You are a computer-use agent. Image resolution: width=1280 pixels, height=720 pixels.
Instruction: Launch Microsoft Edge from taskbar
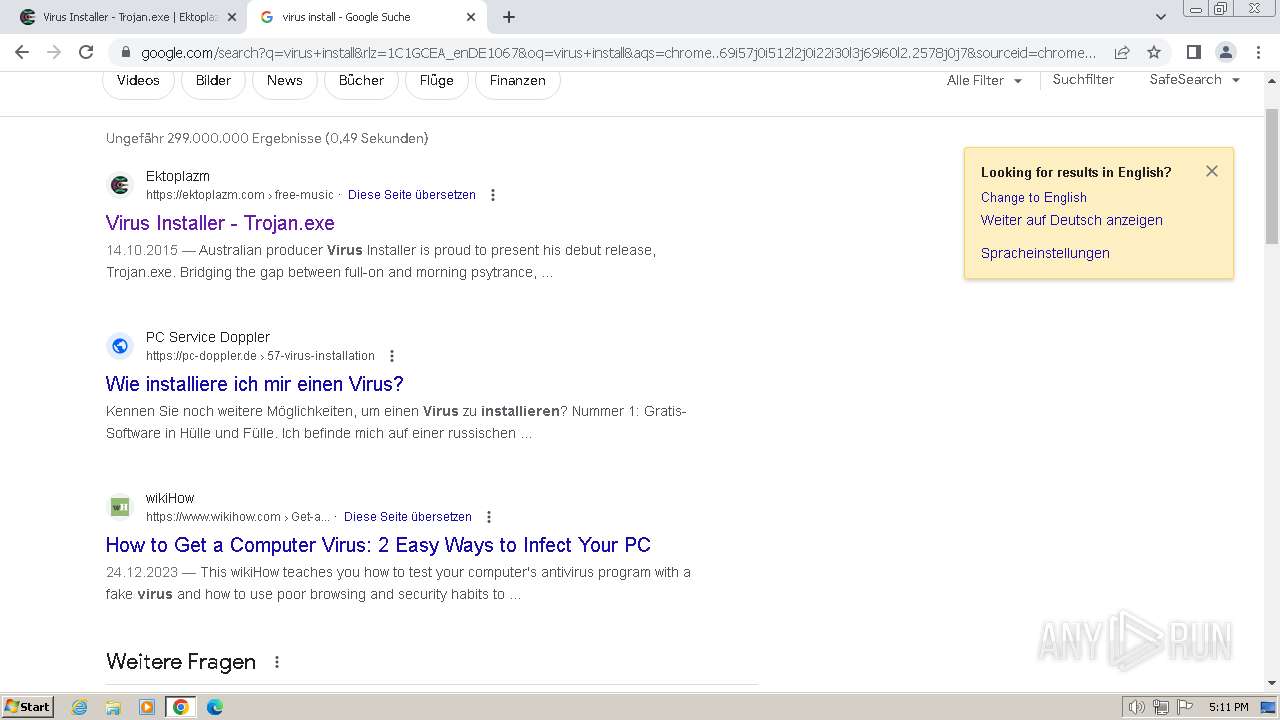click(x=214, y=707)
